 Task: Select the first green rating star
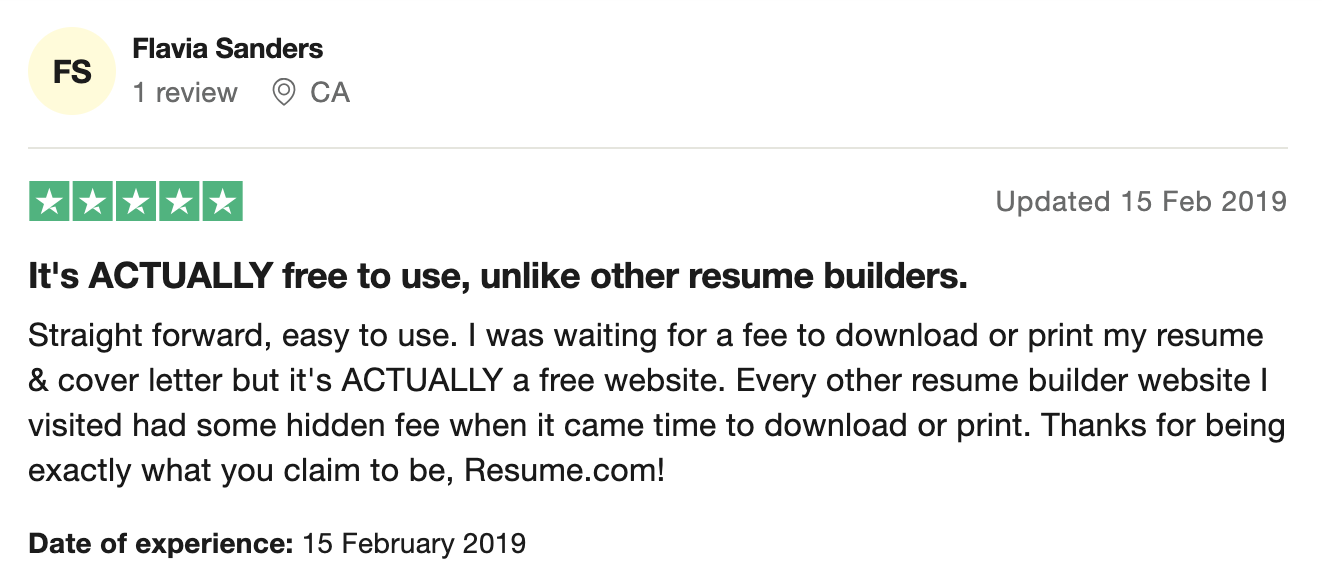[x=50, y=202]
